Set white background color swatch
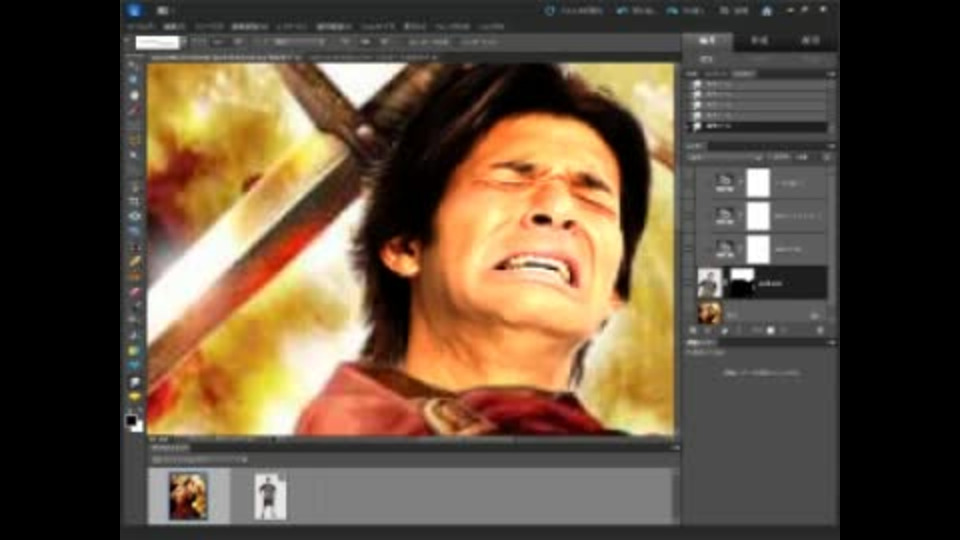This screenshot has width=960, height=540. pyautogui.click(x=138, y=427)
